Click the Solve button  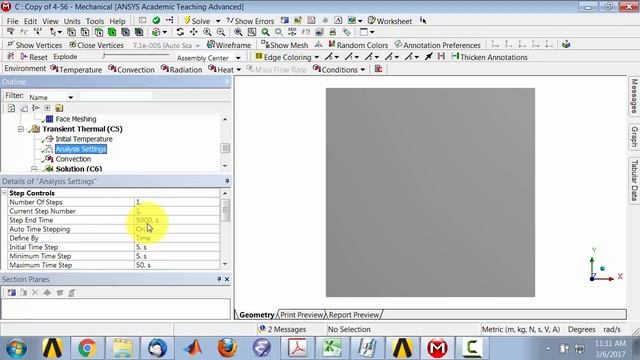click(197, 21)
